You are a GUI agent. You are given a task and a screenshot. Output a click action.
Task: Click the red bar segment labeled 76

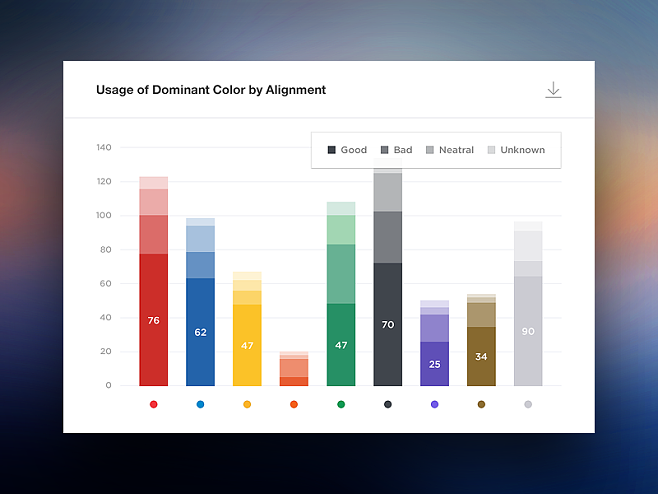click(154, 320)
